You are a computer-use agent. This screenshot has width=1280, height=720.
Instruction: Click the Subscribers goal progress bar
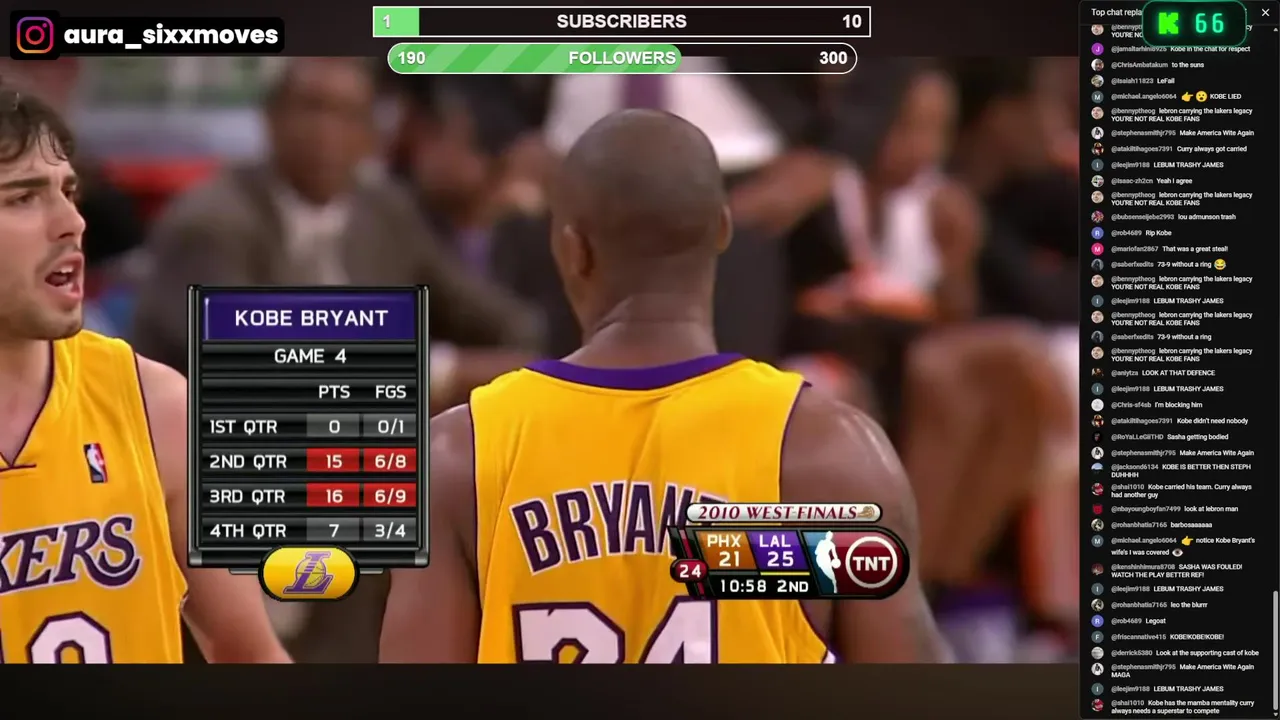click(x=622, y=21)
